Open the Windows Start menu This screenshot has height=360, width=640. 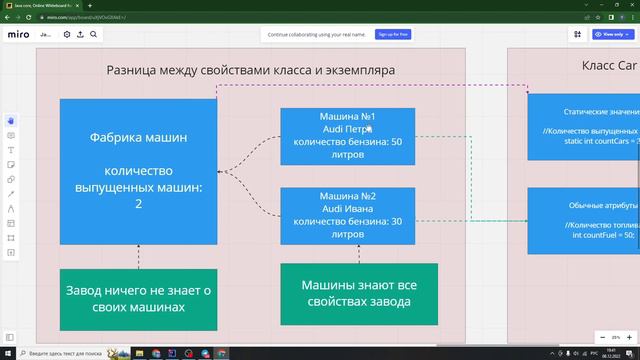pyautogui.click(x=8, y=353)
